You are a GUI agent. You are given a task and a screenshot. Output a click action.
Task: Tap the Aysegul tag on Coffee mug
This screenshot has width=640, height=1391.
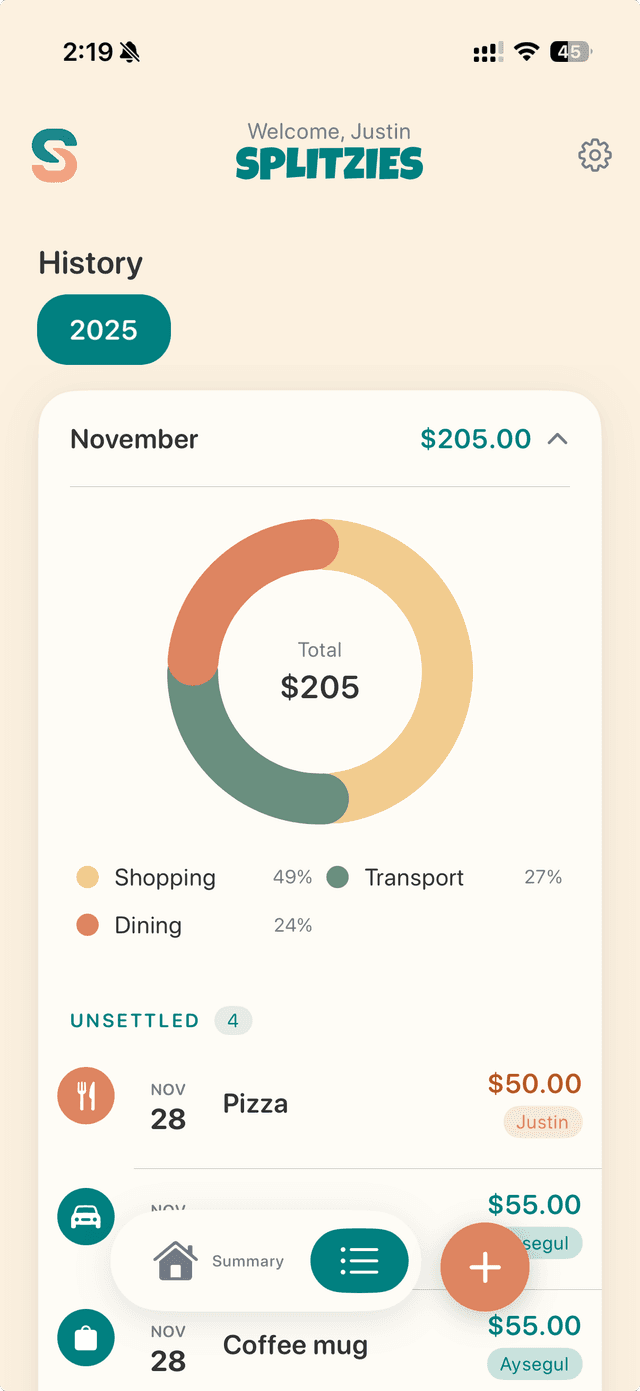coord(534,1363)
